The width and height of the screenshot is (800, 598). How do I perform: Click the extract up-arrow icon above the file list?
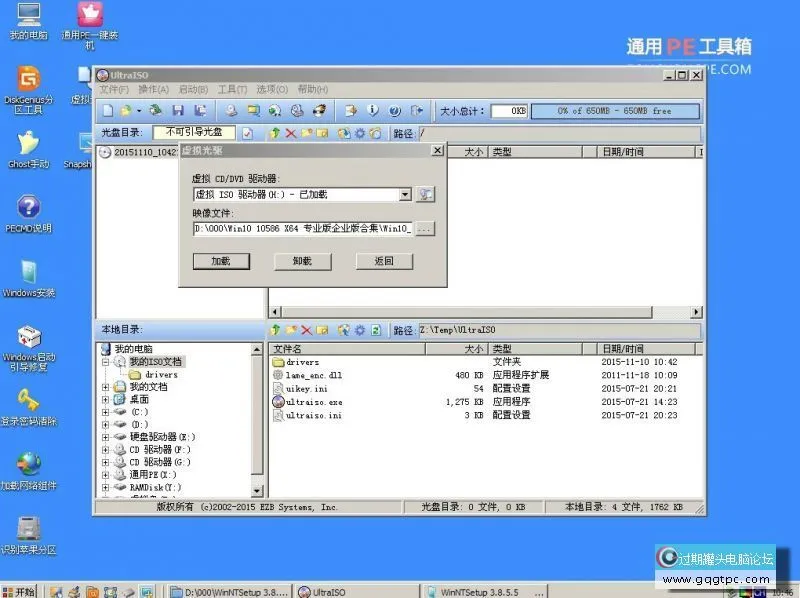pos(276,131)
